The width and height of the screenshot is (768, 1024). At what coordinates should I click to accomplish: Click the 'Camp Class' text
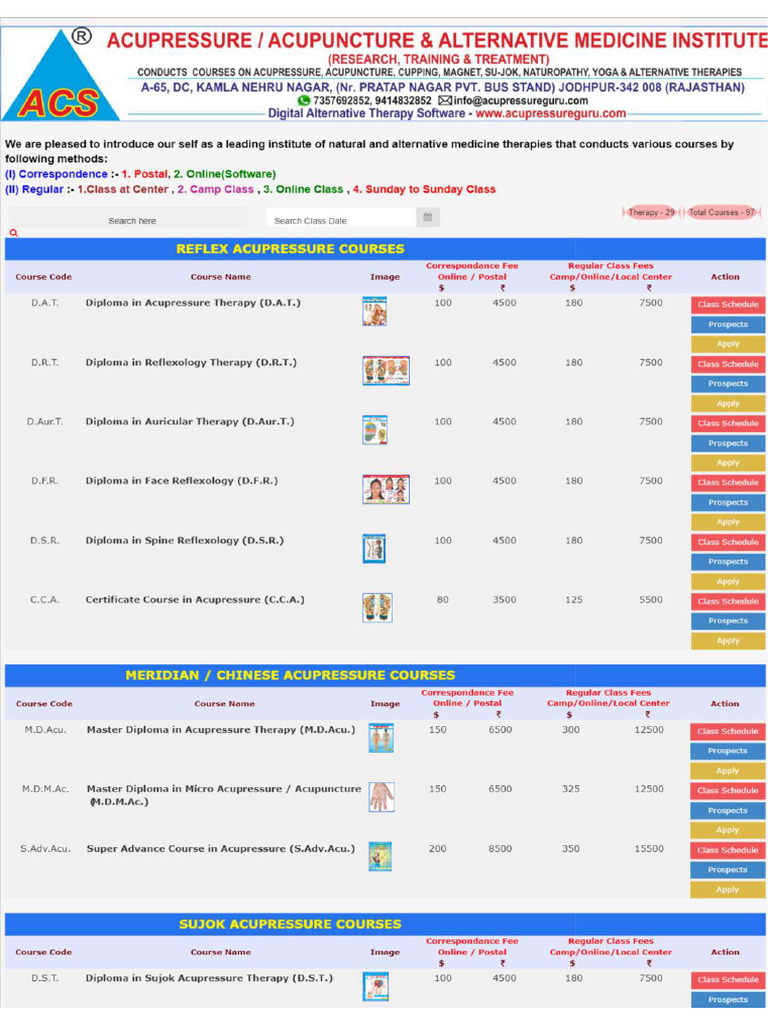[x=221, y=189]
